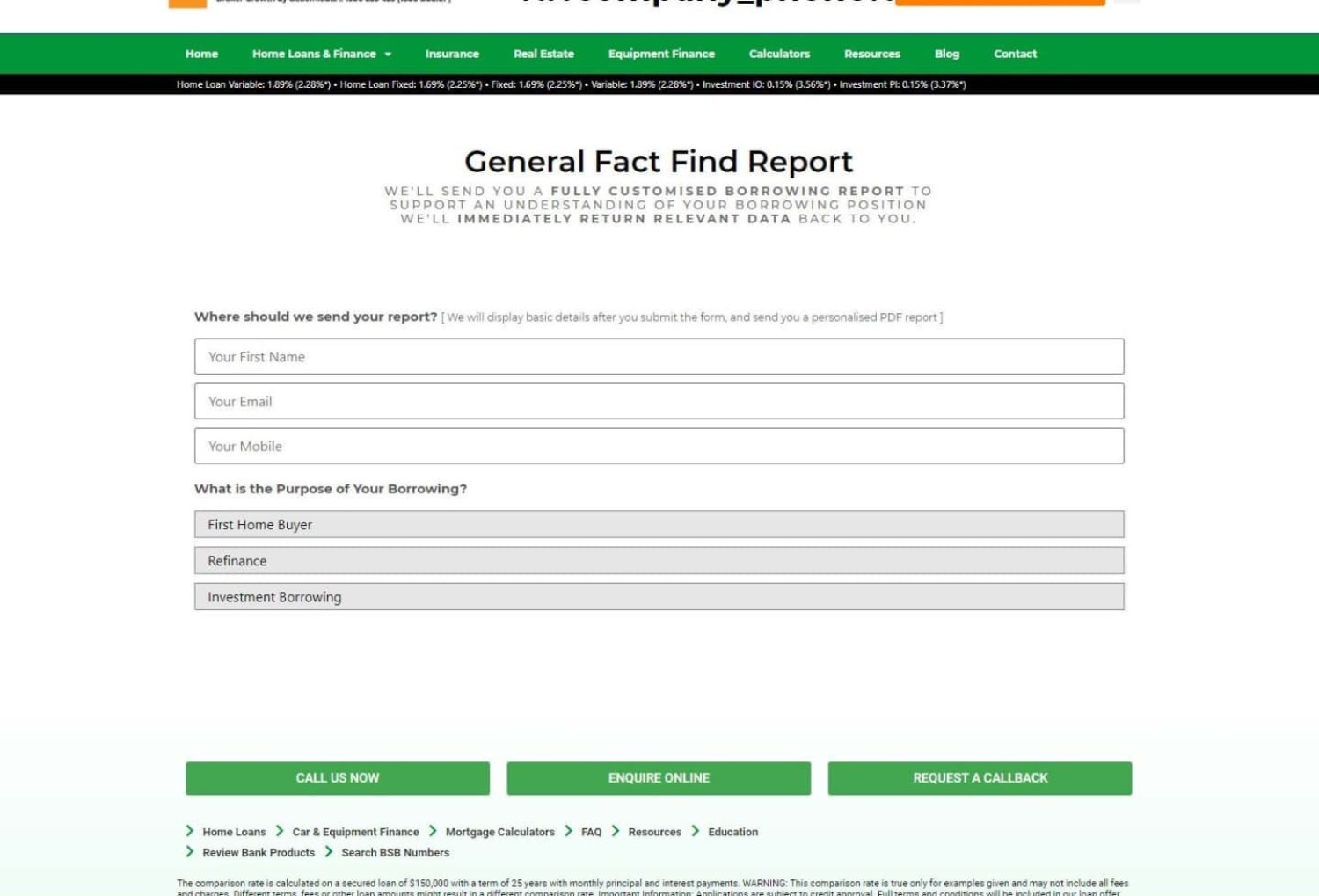Pick the Investment Borrowing option
Image resolution: width=1319 pixels, height=896 pixels.
(659, 597)
